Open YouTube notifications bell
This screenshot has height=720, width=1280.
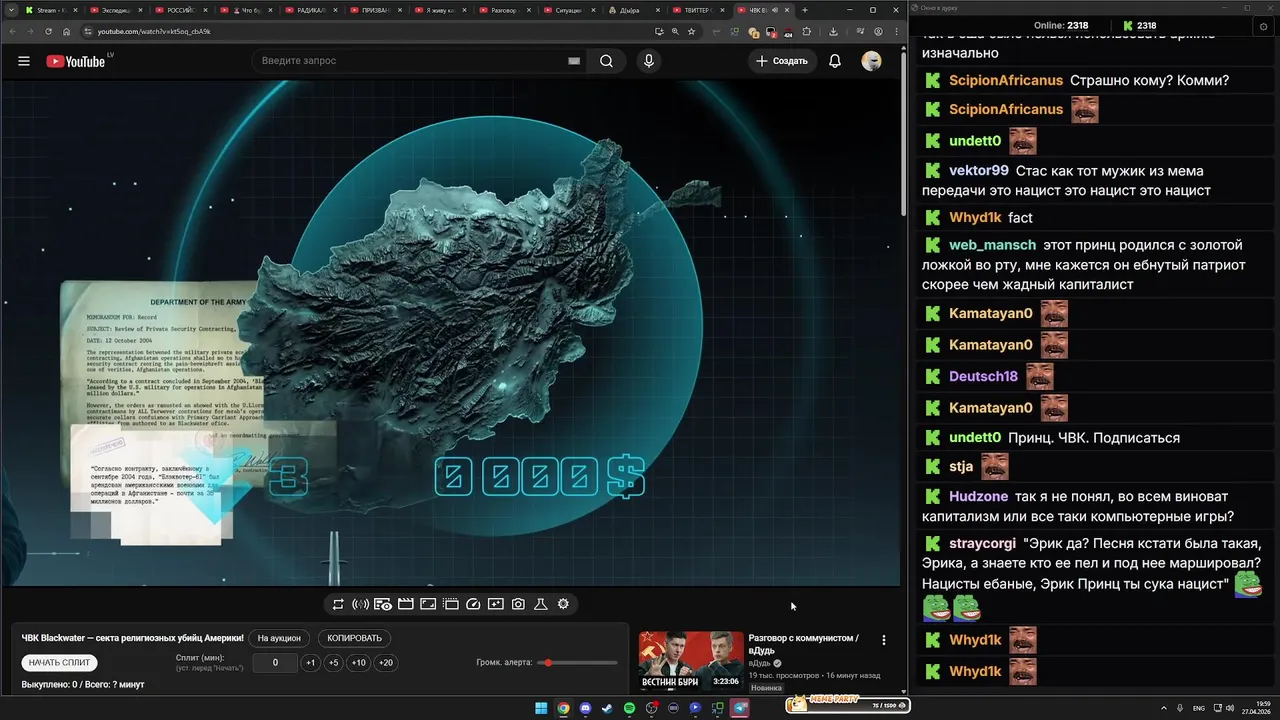tap(835, 61)
